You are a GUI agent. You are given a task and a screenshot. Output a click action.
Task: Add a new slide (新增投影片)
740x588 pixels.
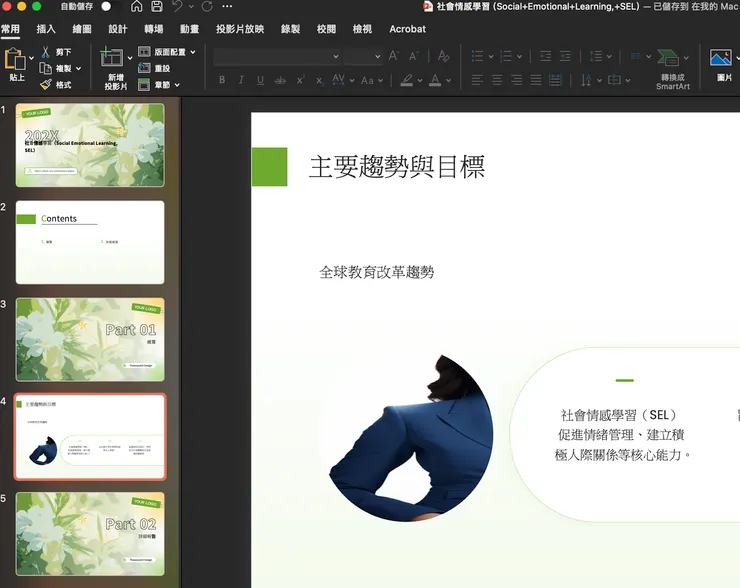tap(112, 67)
